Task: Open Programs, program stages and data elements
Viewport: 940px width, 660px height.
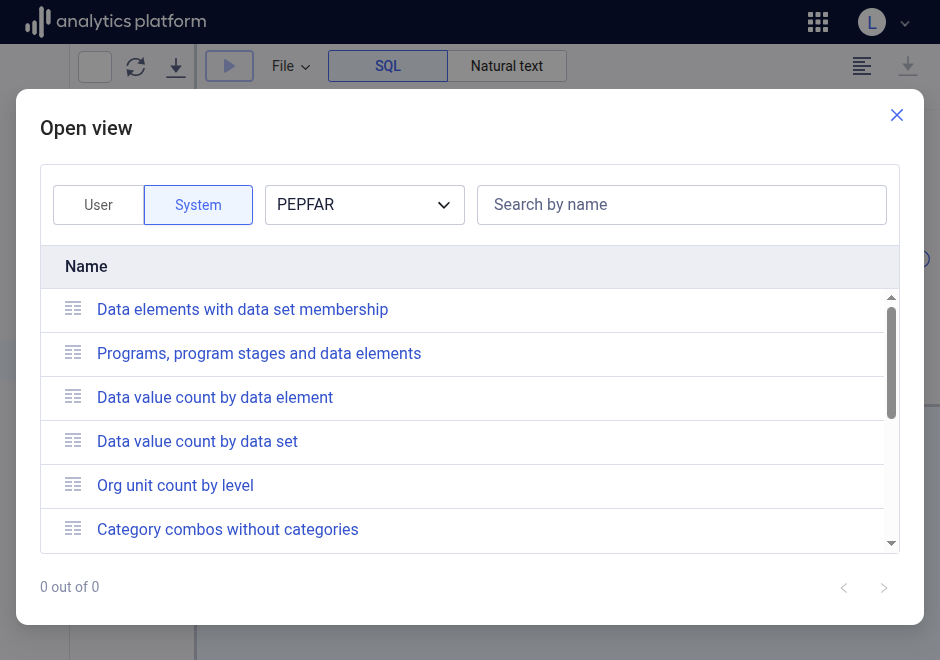Action: click(x=259, y=354)
